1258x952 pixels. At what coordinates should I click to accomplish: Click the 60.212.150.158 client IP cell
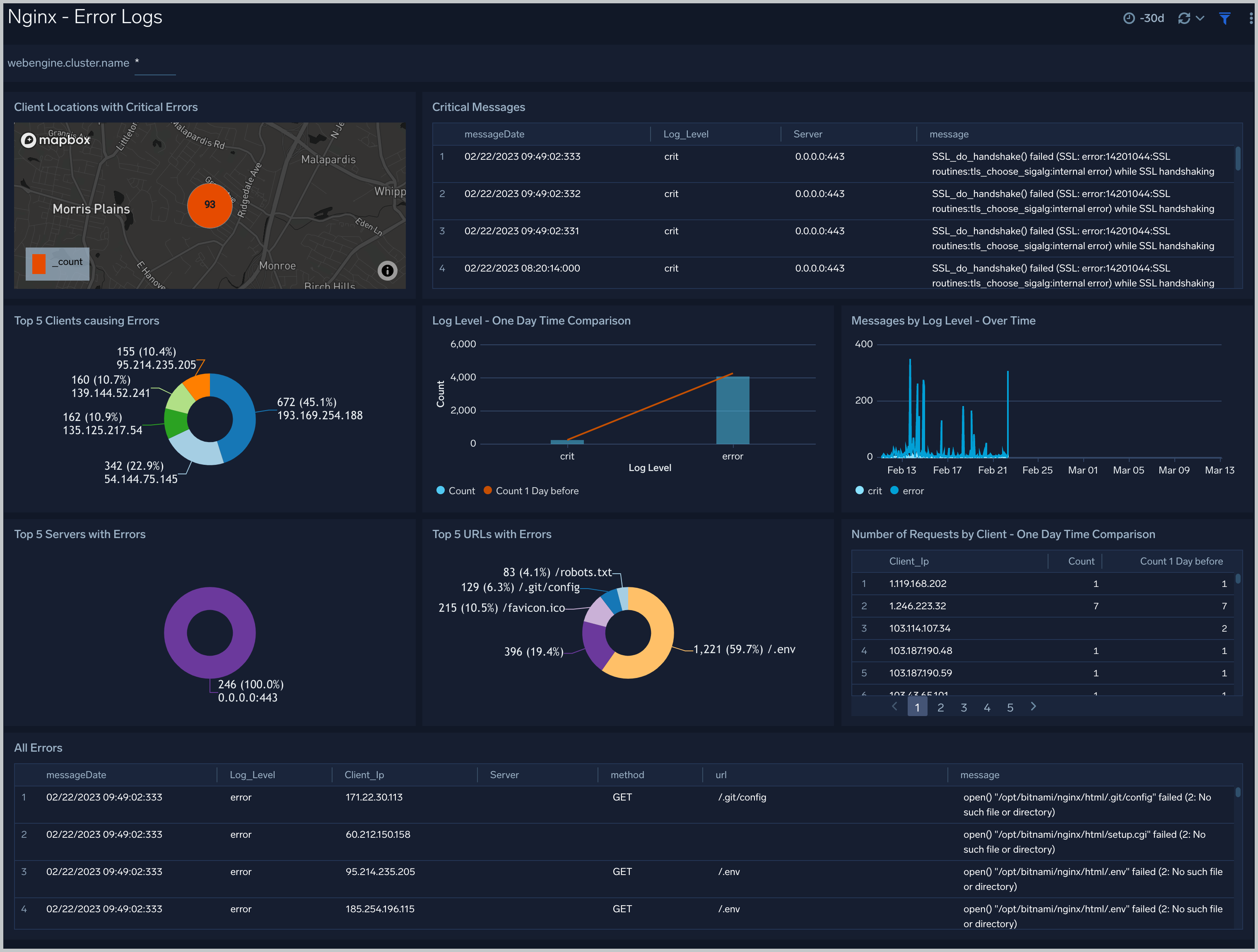pyautogui.click(x=378, y=834)
